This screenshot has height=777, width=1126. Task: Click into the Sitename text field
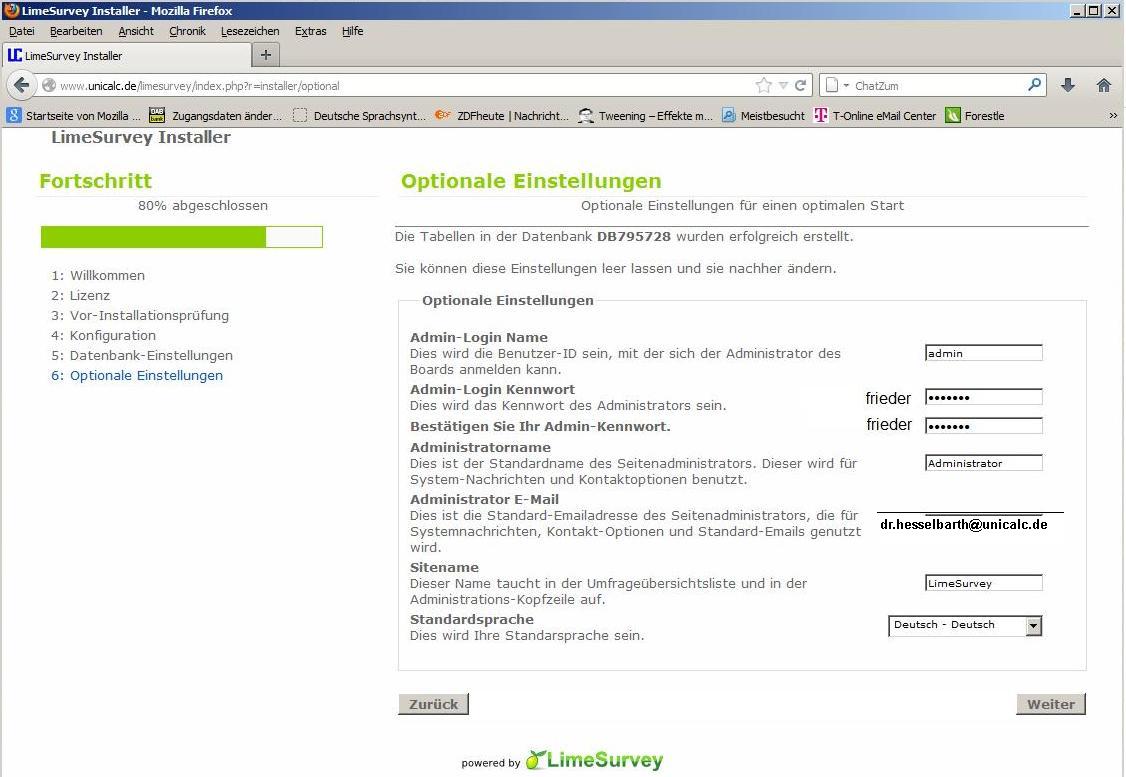pyautogui.click(x=983, y=583)
